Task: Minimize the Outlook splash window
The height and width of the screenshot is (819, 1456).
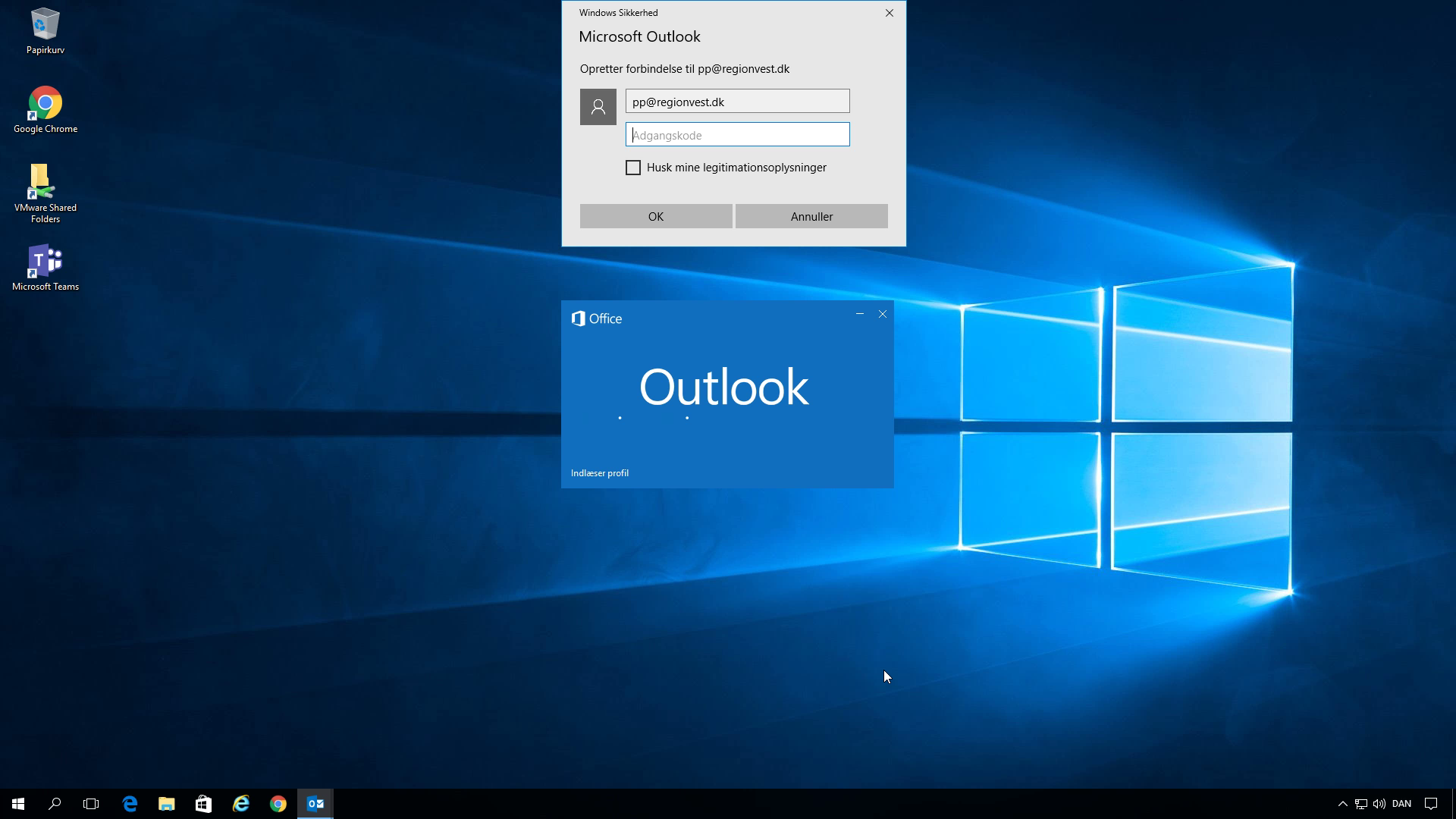Action: click(x=860, y=314)
